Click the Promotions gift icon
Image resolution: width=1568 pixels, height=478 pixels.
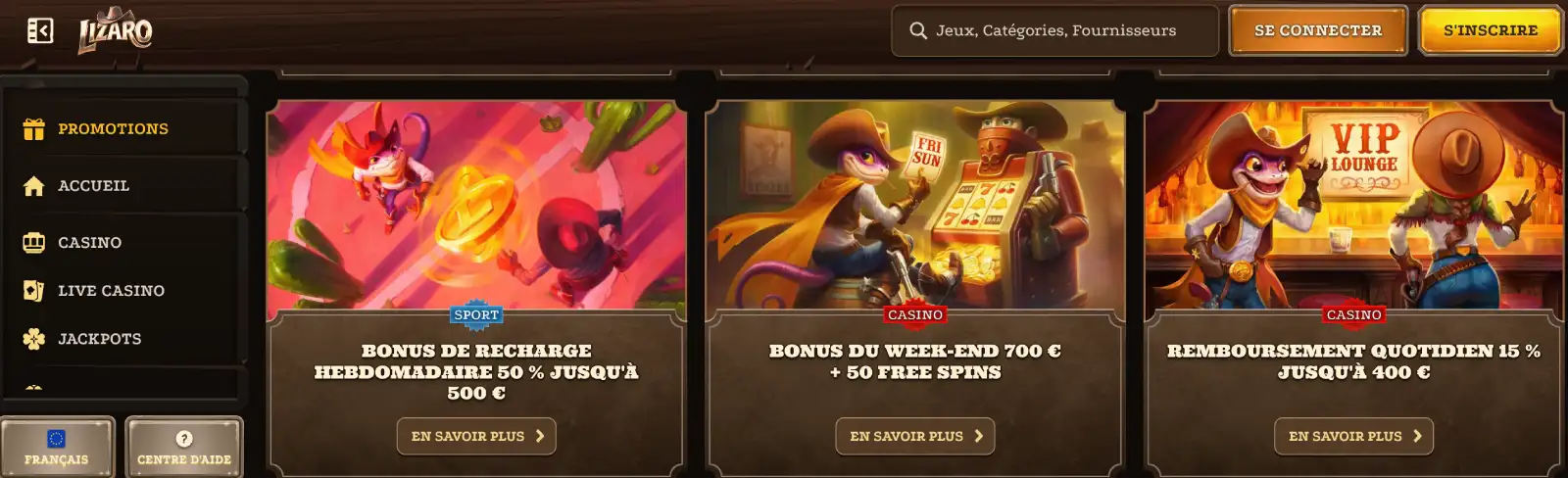point(33,128)
